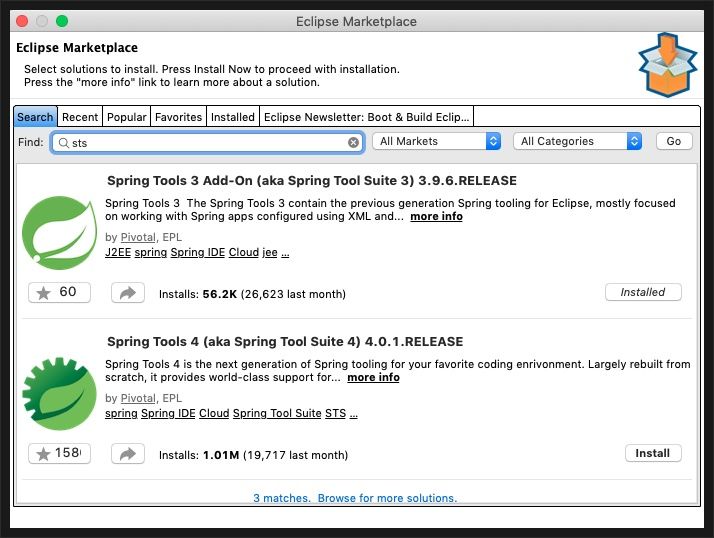Open the All Markets dropdown
The image size is (714, 538).
436,142
